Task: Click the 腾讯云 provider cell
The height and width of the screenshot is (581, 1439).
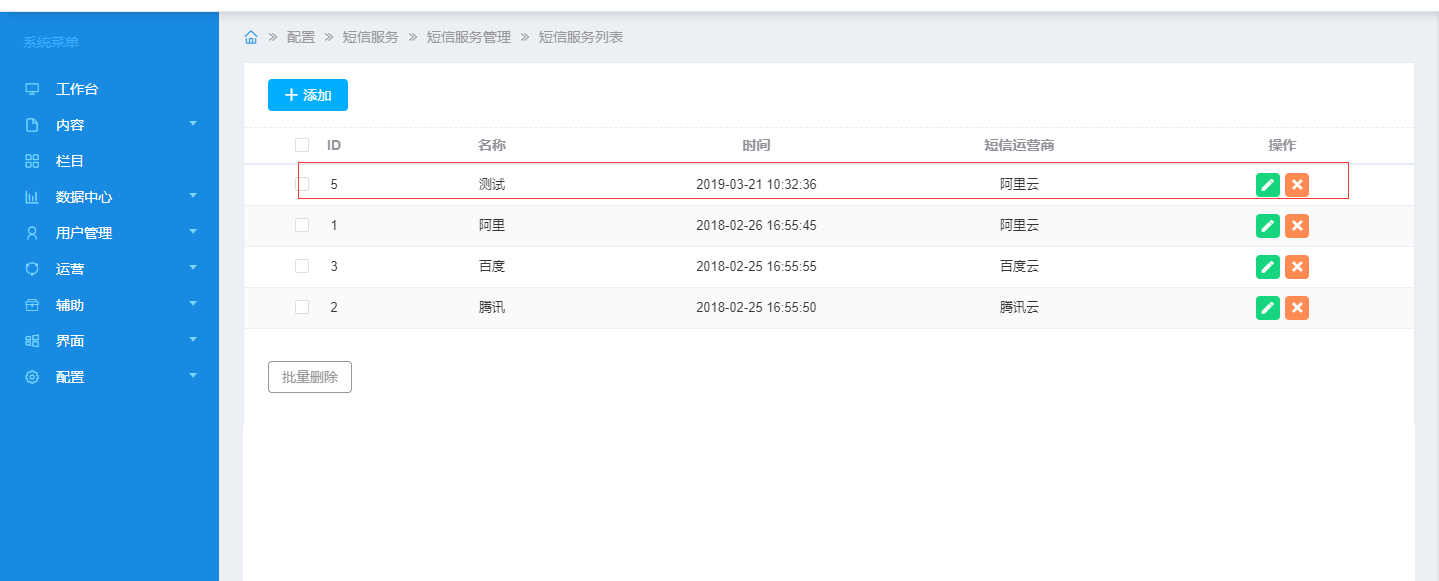Action: tap(1019, 308)
